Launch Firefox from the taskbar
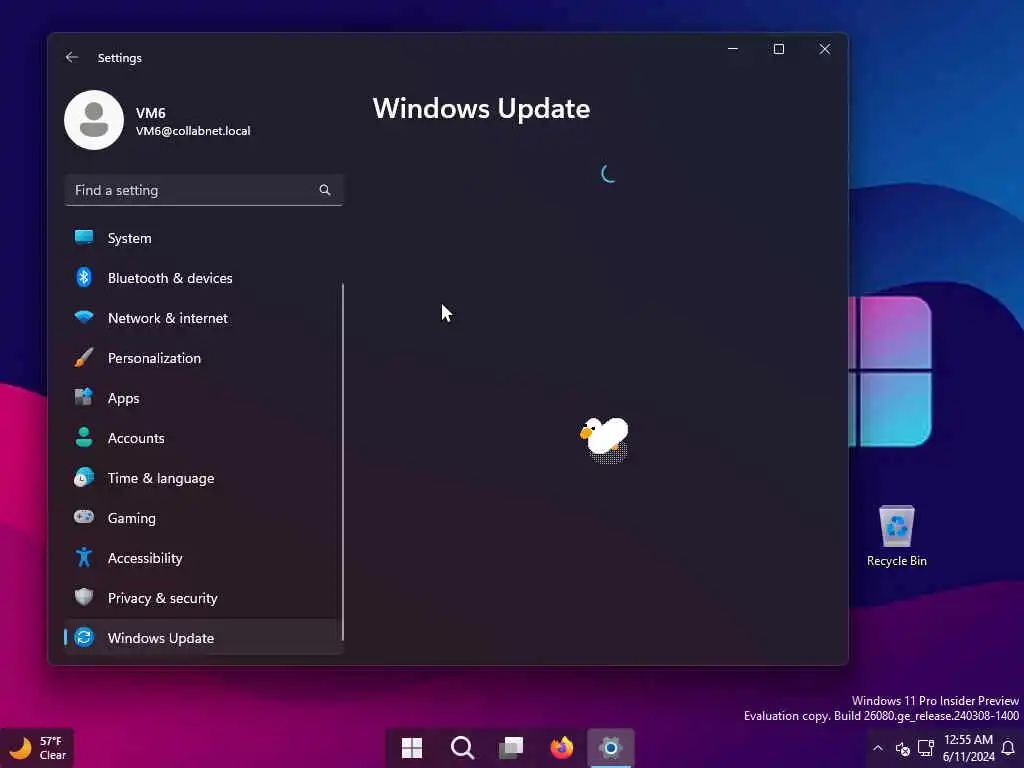The image size is (1024, 768). 562,748
